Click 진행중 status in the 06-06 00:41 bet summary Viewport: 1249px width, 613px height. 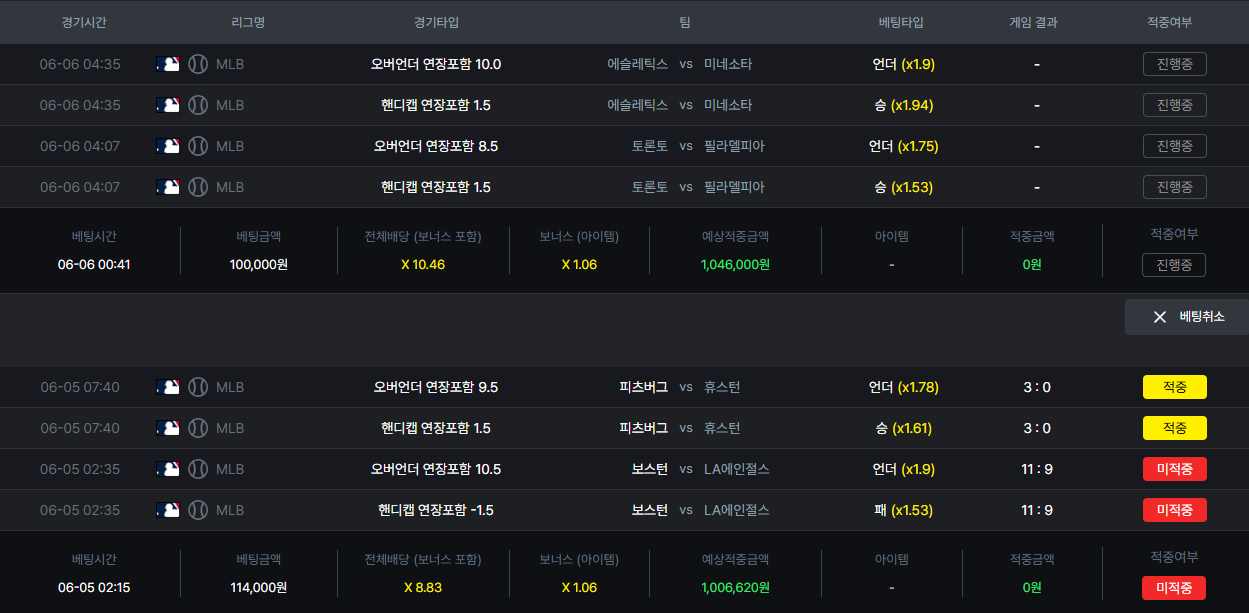[x=1174, y=265]
